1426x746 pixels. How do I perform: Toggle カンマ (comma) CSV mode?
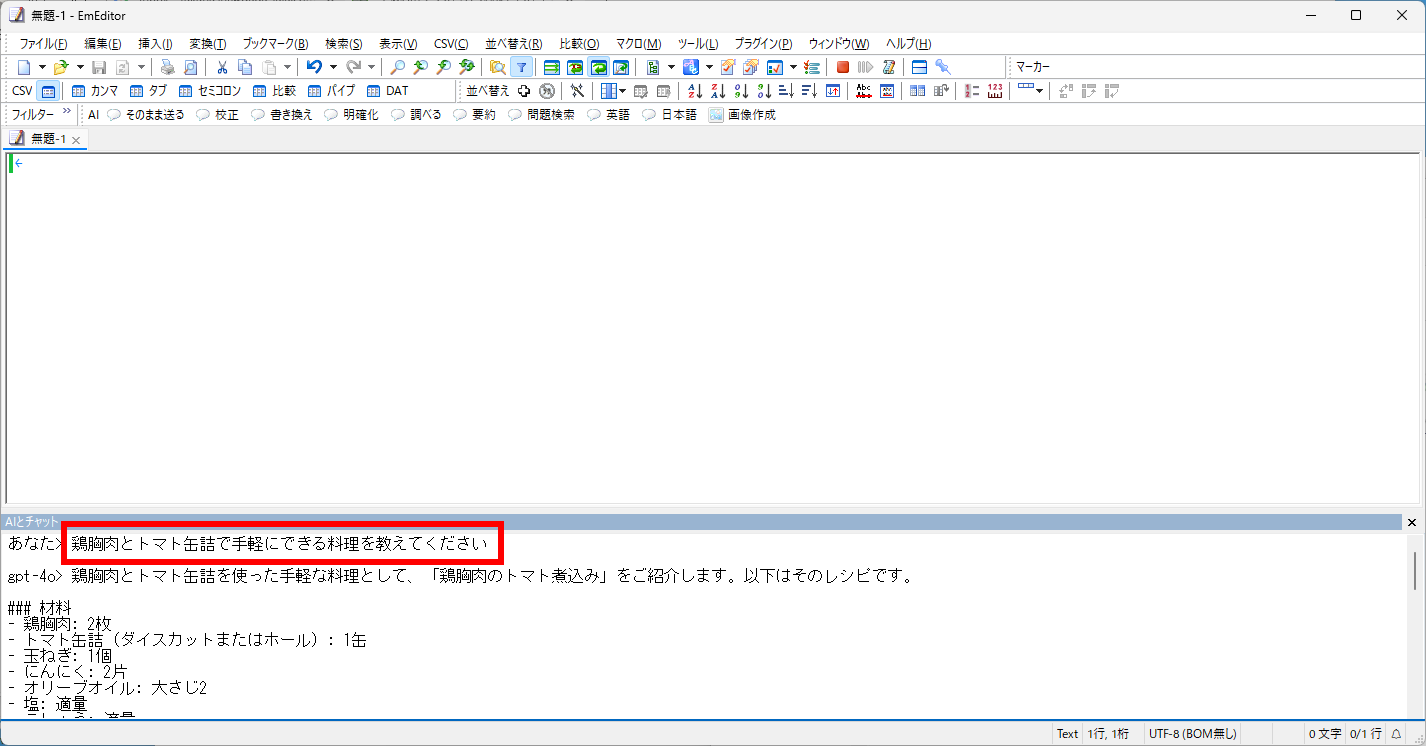95,91
